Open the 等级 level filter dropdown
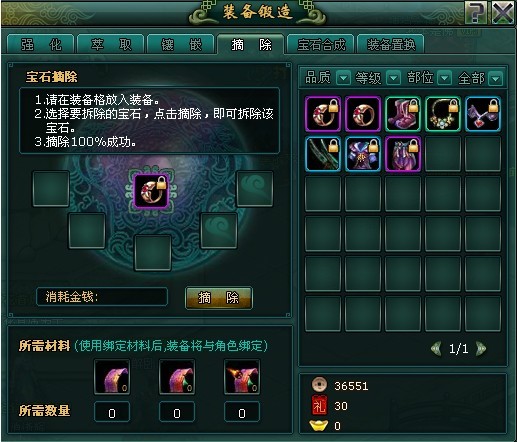The height and width of the screenshot is (442, 517). (393, 78)
